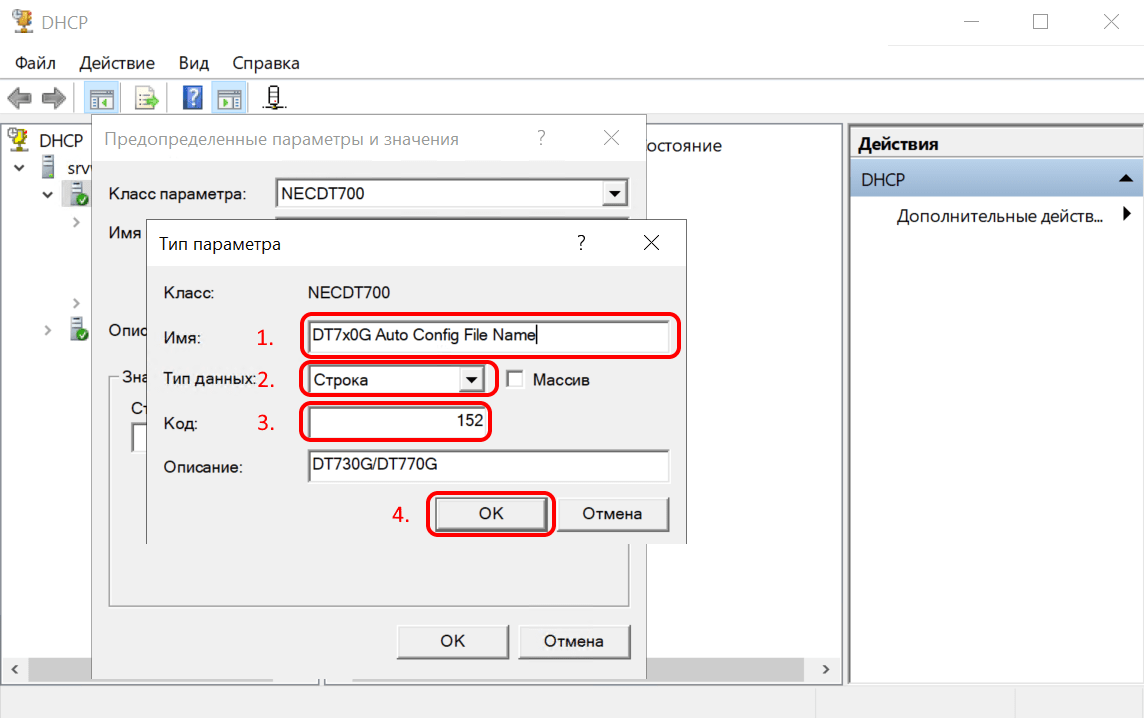Open the Действие menu

[x=117, y=63]
